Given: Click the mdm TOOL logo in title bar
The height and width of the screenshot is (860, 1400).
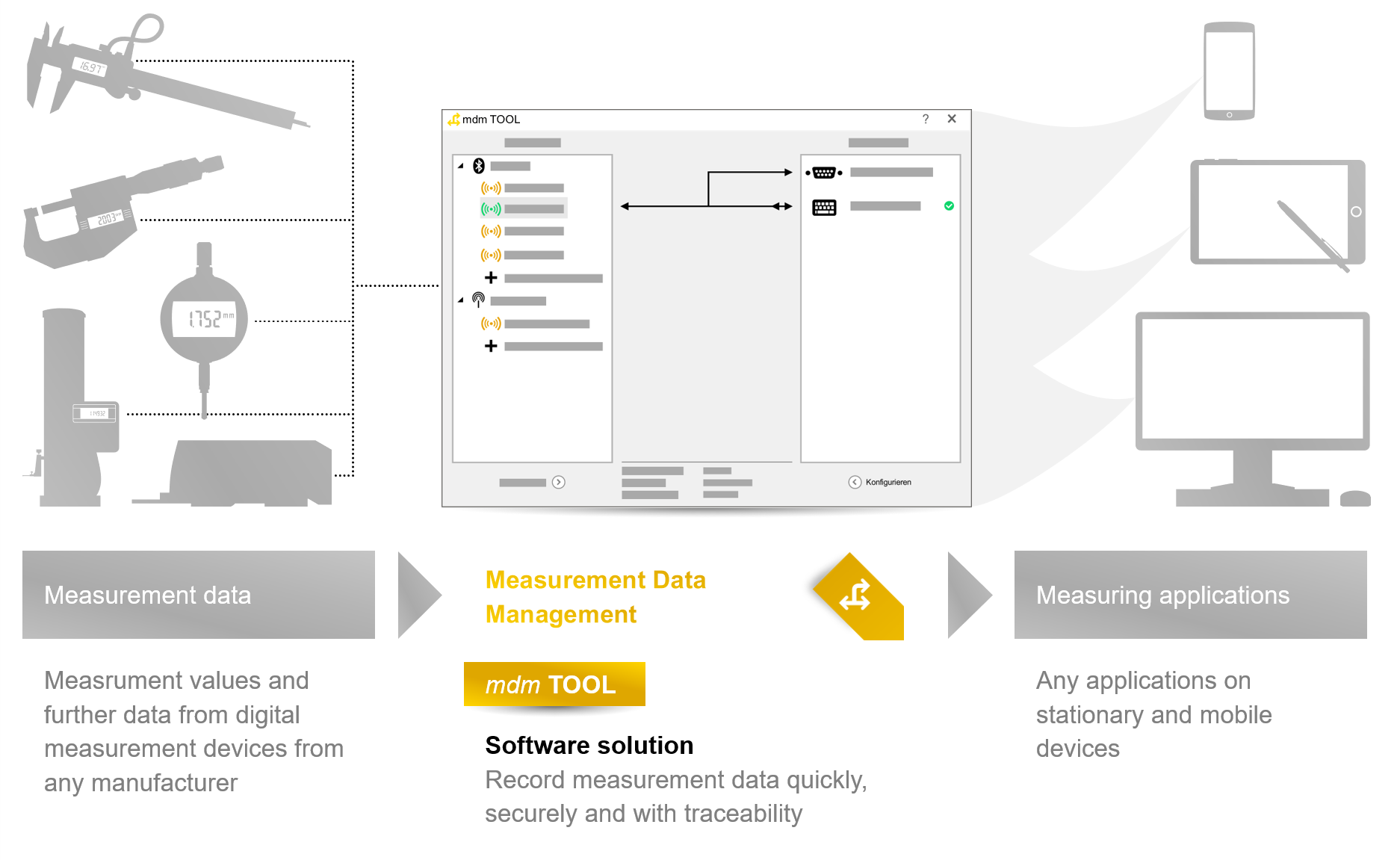Looking at the screenshot, I should [454, 120].
